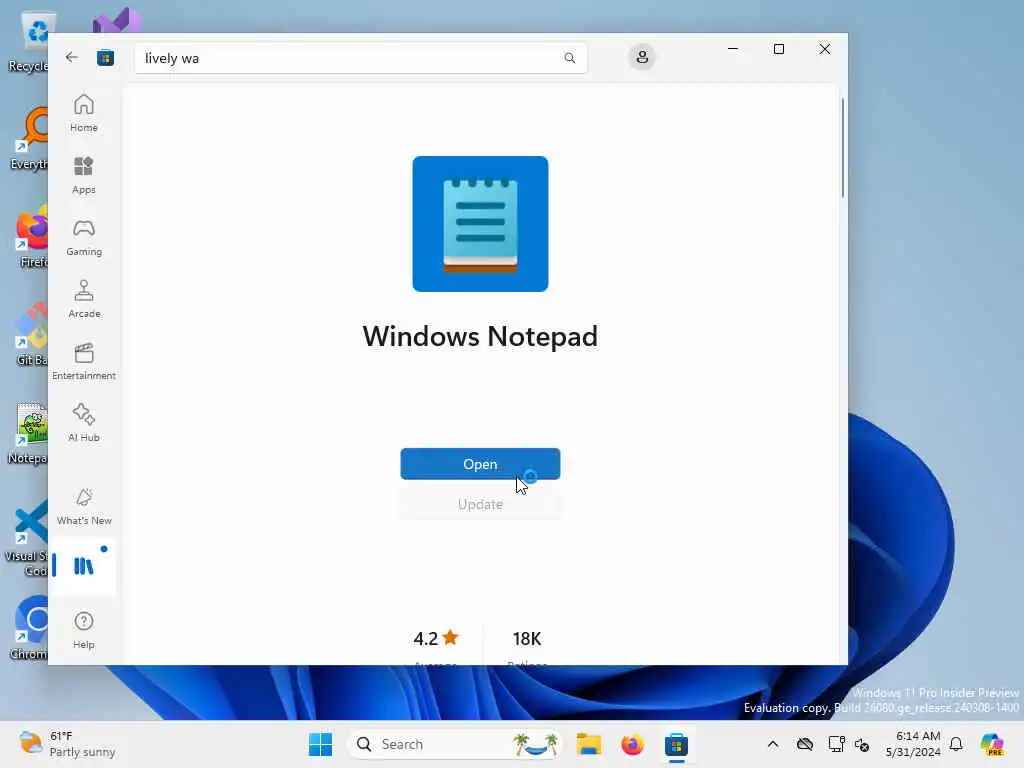Open Arcade section in sidebar
Image resolution: width=1024 pixels, height=768 pixels.
tap(84, 299)
